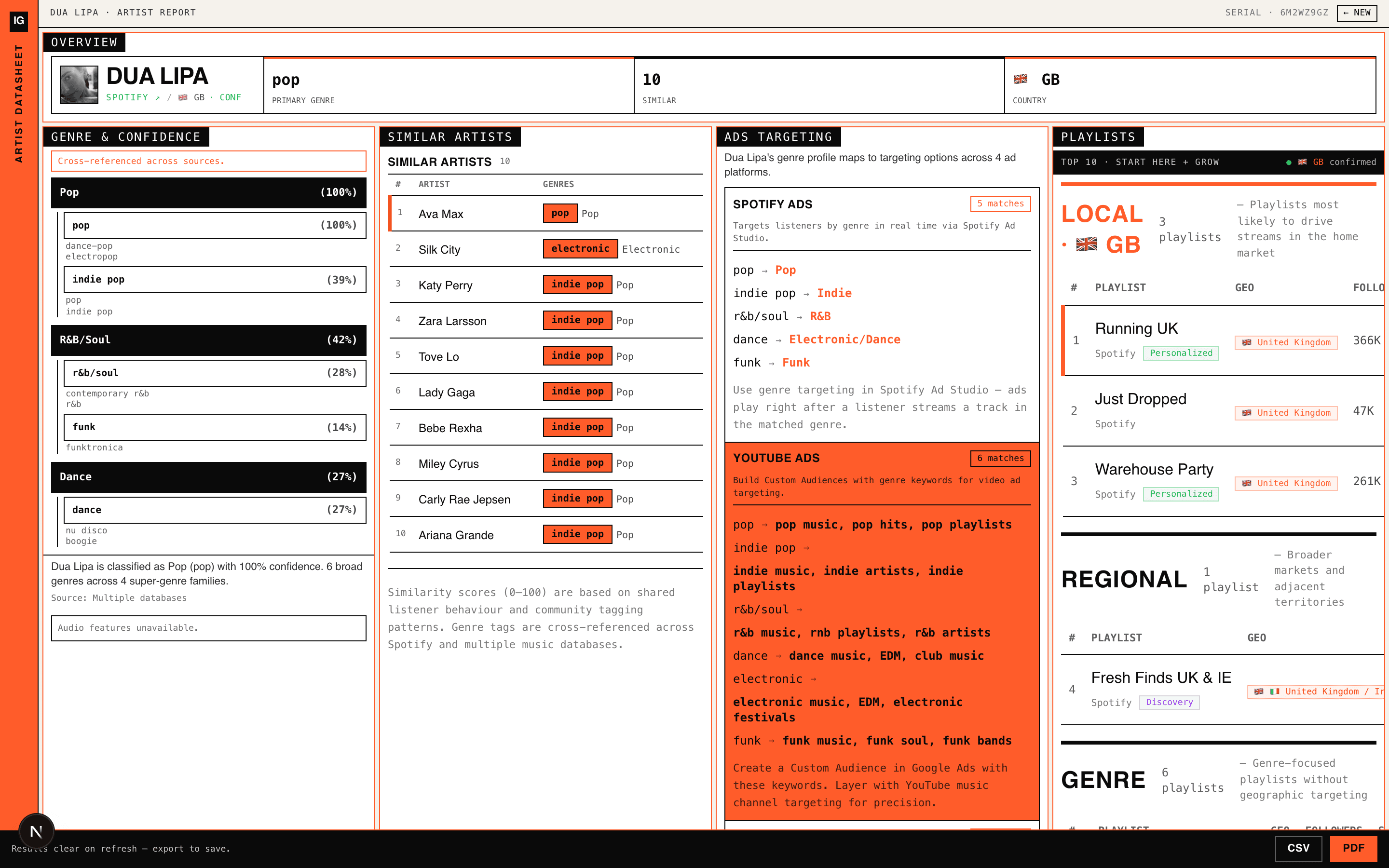Expand the R&B/Soul super-genre bar

[x=208, y=340]
